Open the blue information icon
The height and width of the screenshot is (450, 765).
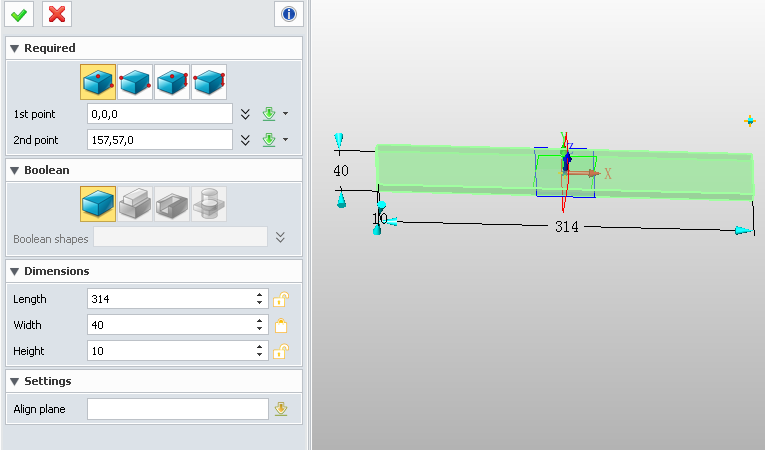[x=289, y=14]
